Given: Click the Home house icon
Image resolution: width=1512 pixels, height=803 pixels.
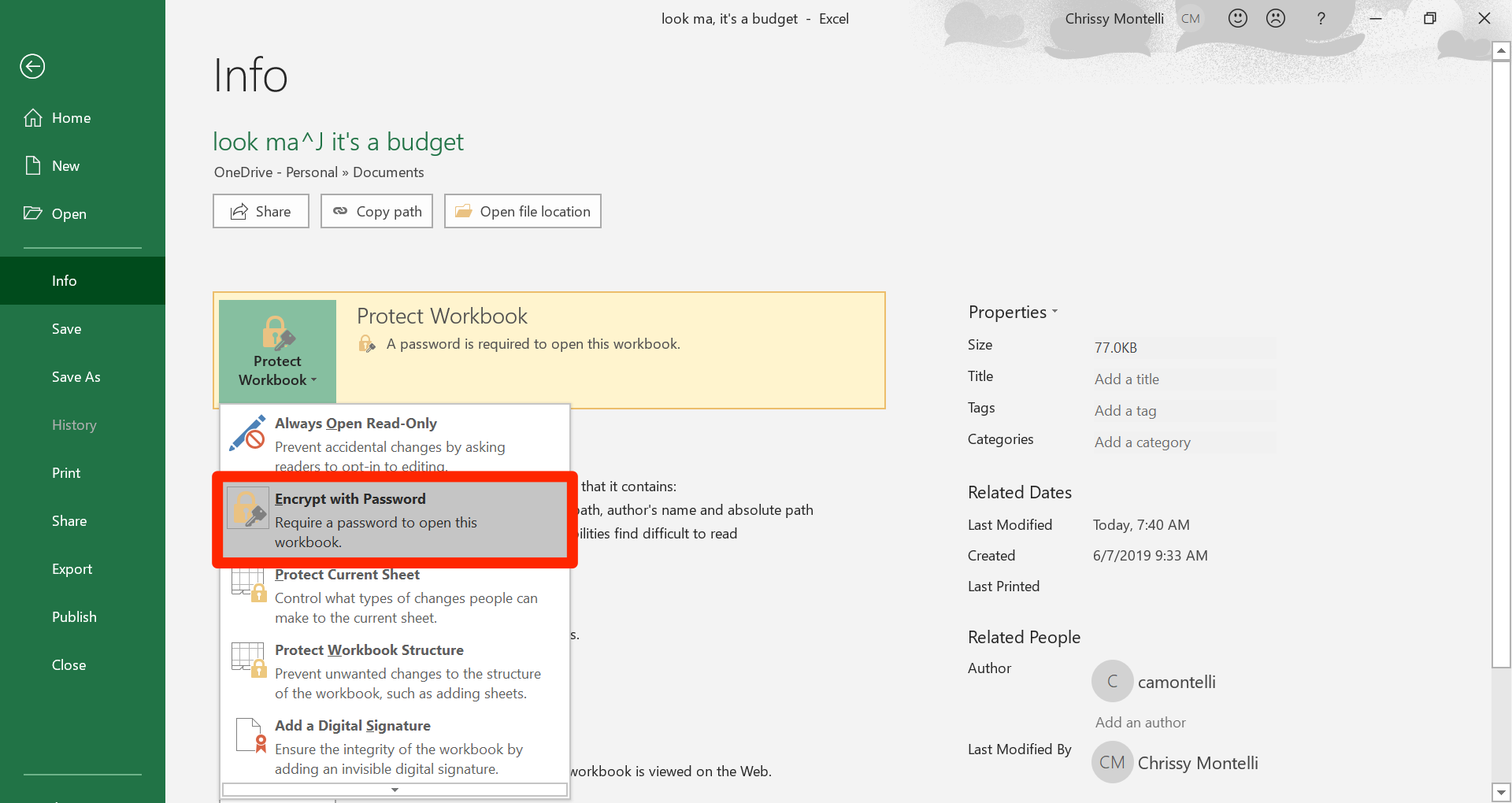Looking at the screenshot, I should pos(33,118).
